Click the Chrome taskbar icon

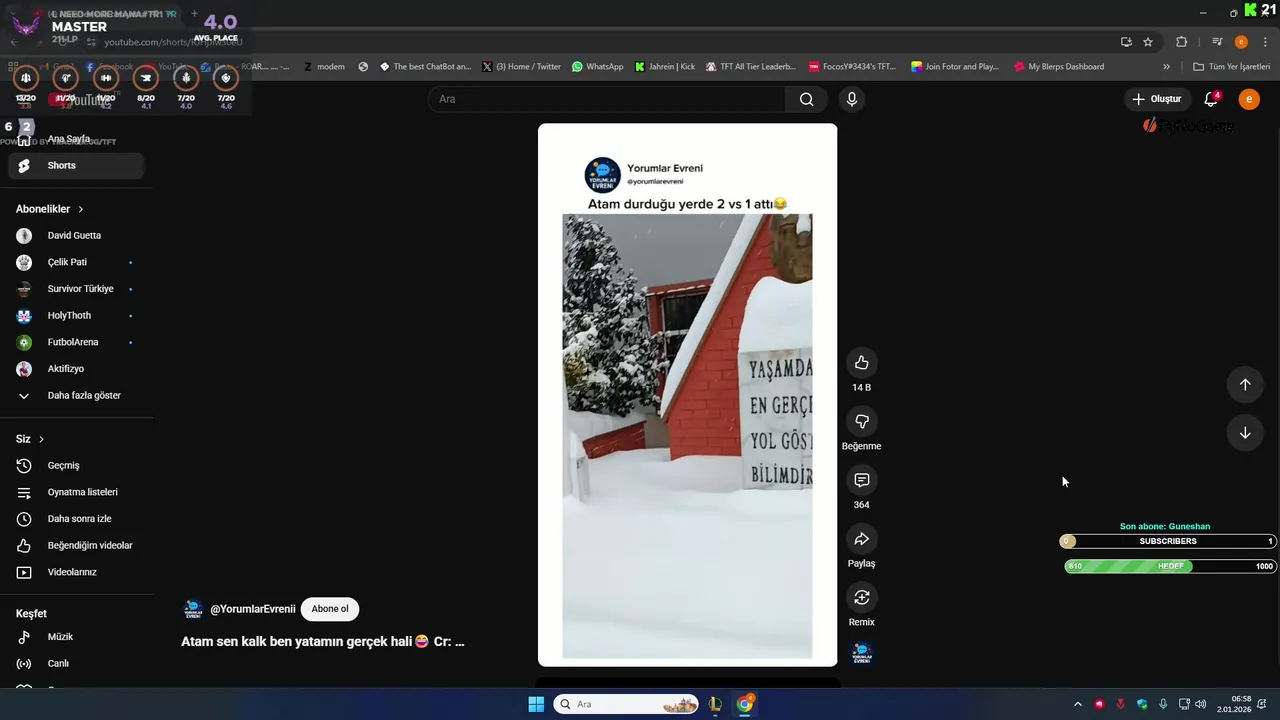point(745,704)
